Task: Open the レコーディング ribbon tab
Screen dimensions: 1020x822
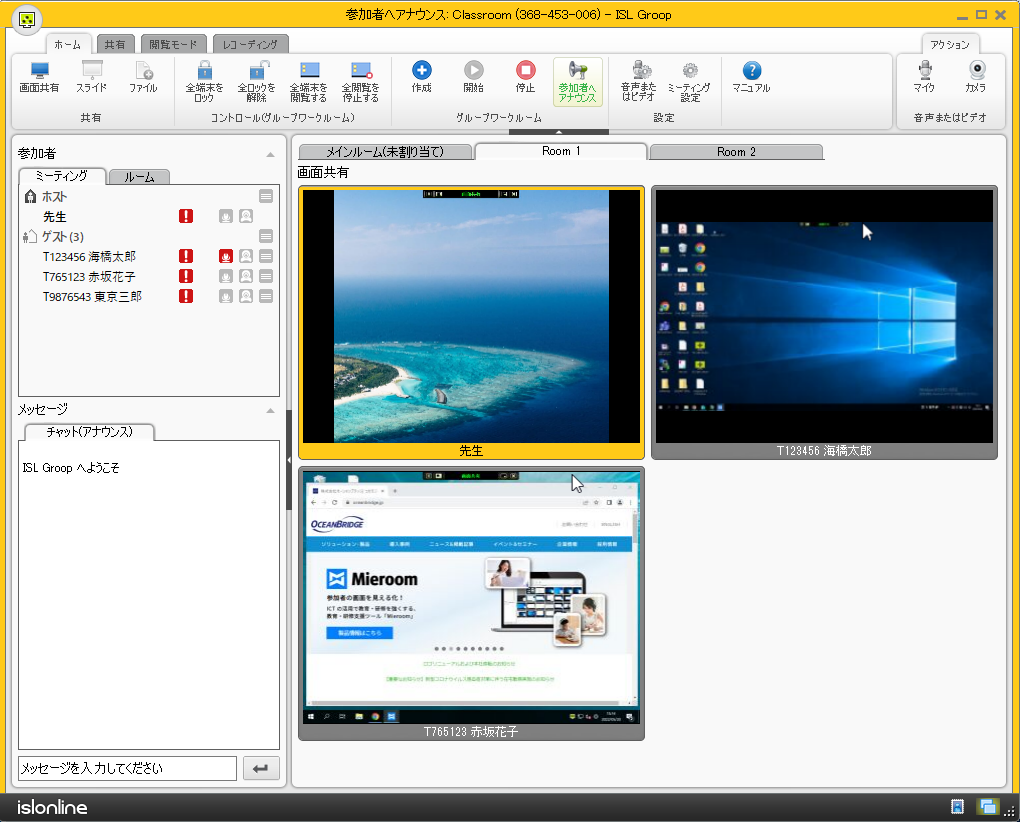Action: [x=251, y=44]
